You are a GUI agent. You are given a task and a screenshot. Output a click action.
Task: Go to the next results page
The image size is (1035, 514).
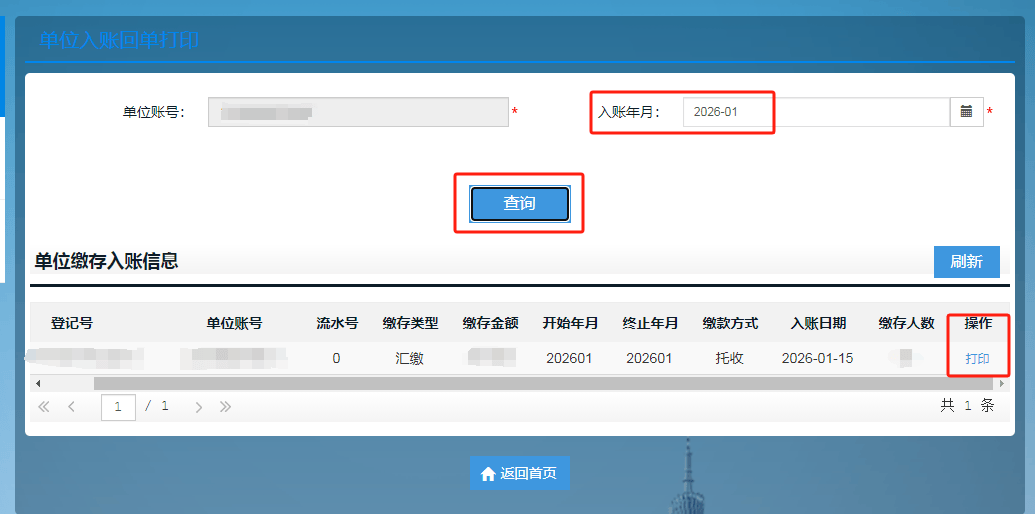coord(199,407)
